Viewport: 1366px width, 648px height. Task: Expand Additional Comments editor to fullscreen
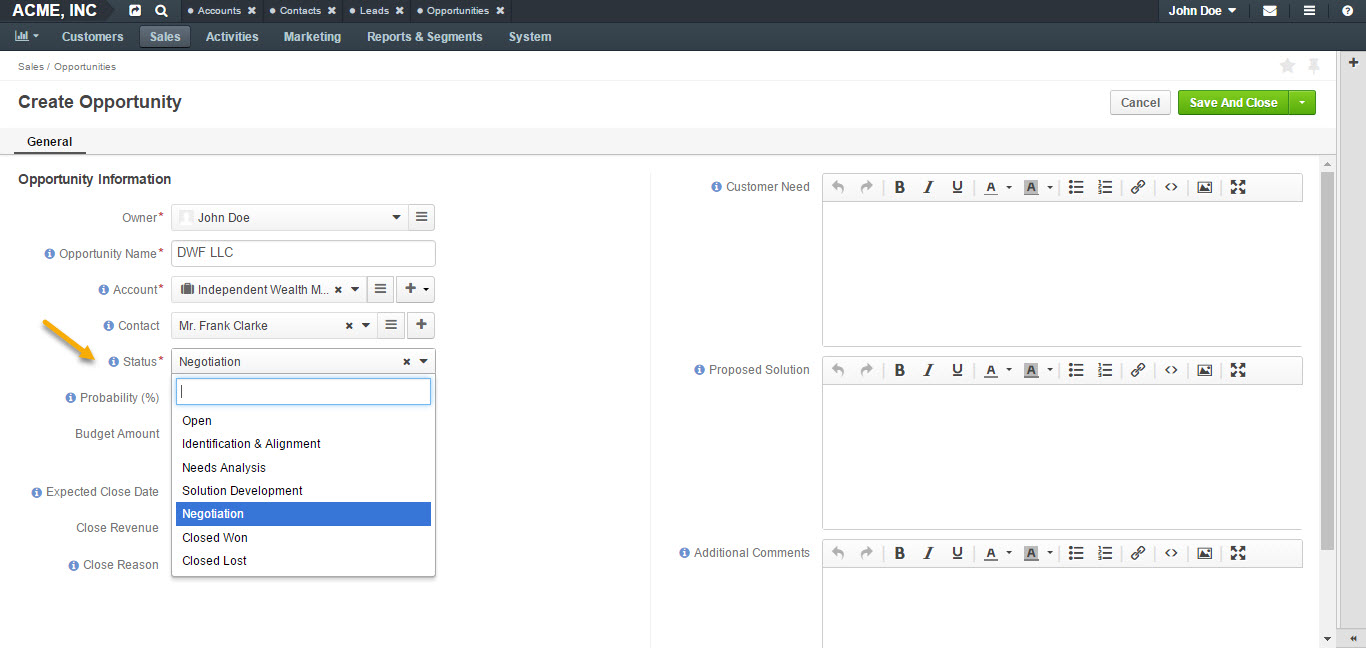[x=1238, y=553]
